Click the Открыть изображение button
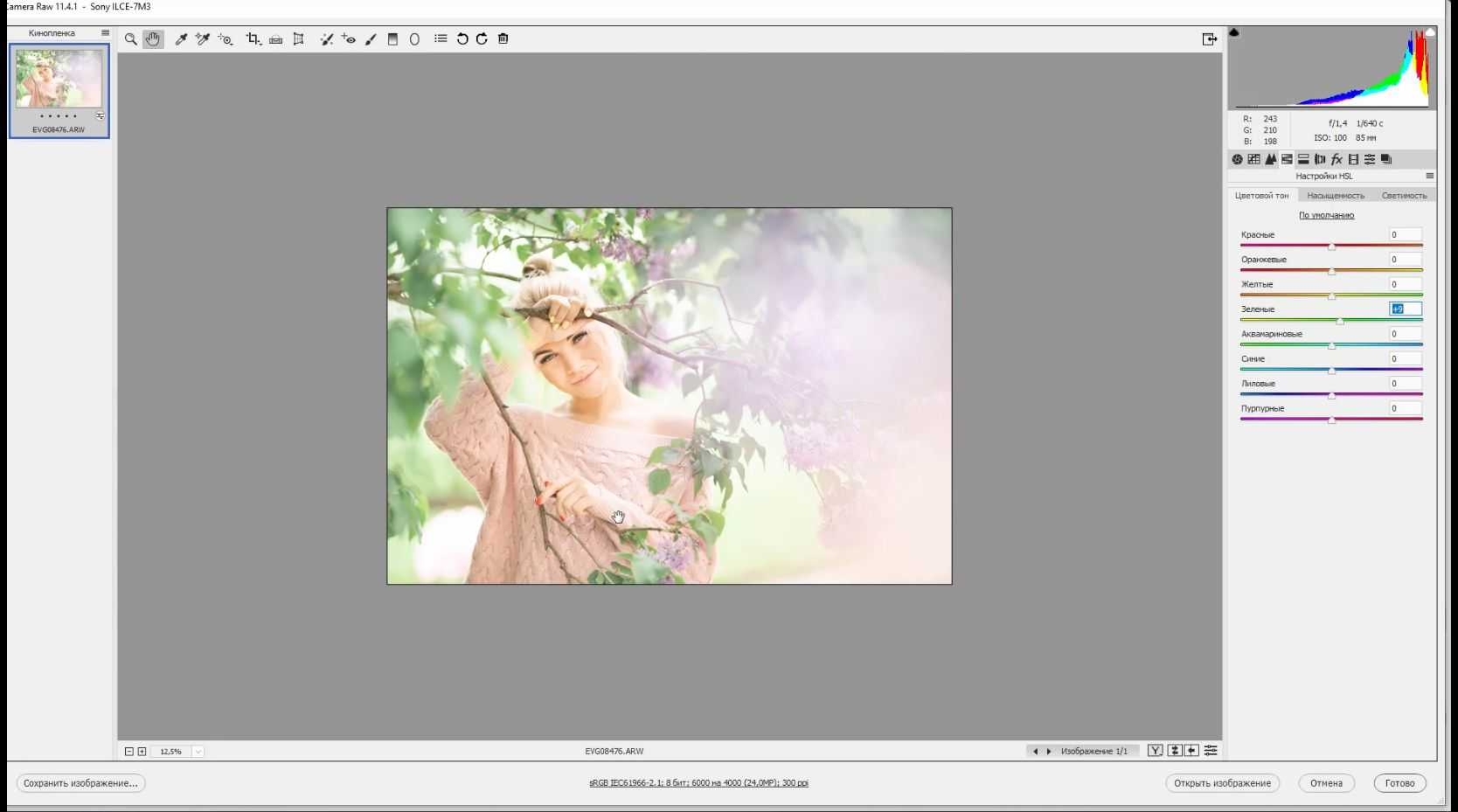 click(x=1222, y=783)
